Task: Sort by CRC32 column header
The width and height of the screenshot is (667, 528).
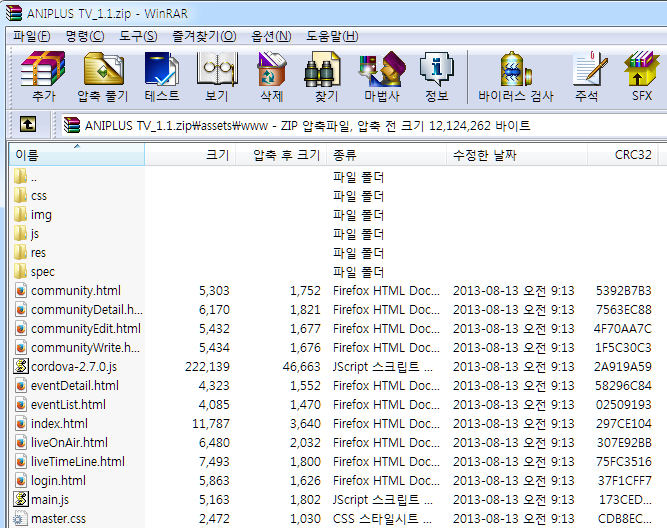Action: 623,154
